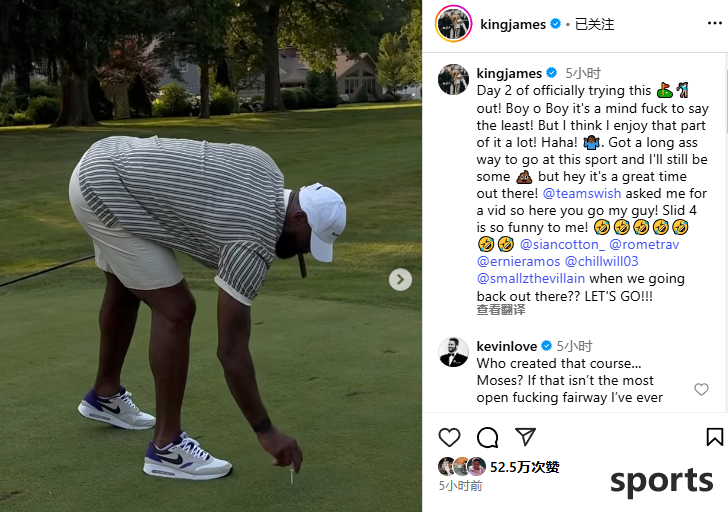Image resolution: width=728 pixels, height=512 pixels.
Task: Expand caption translation with 查看翻译
Action: coord(500,310)
